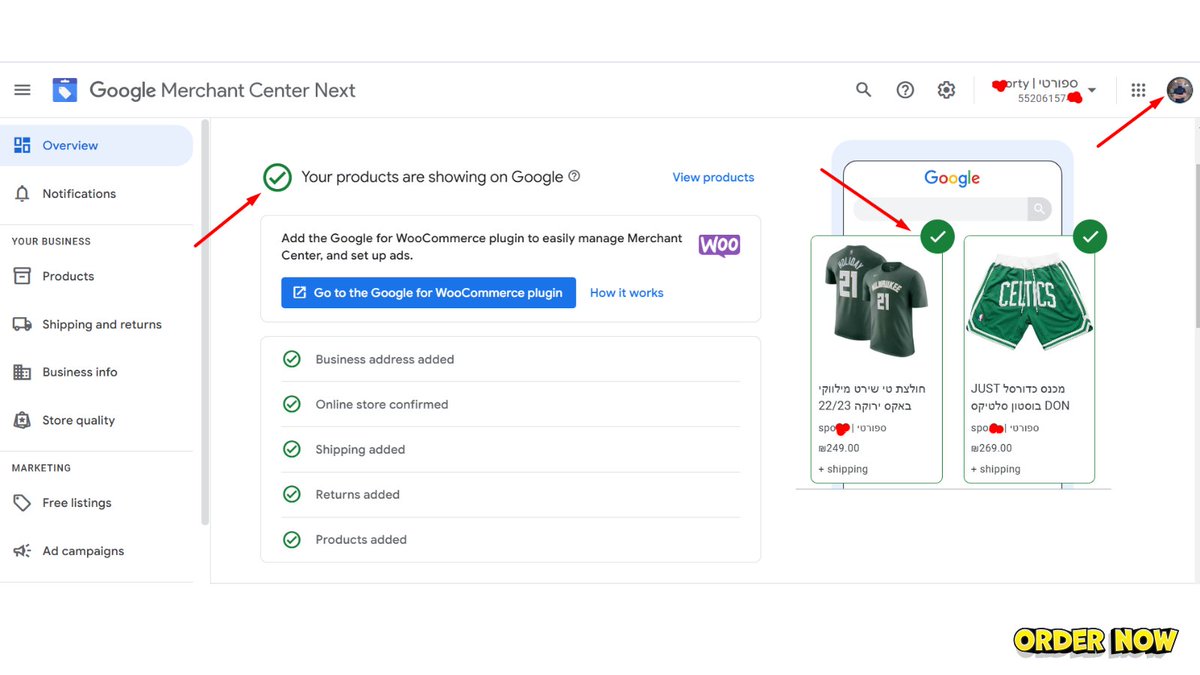
Task: Click the Business info sidebar icon
Action: (22, 372)
